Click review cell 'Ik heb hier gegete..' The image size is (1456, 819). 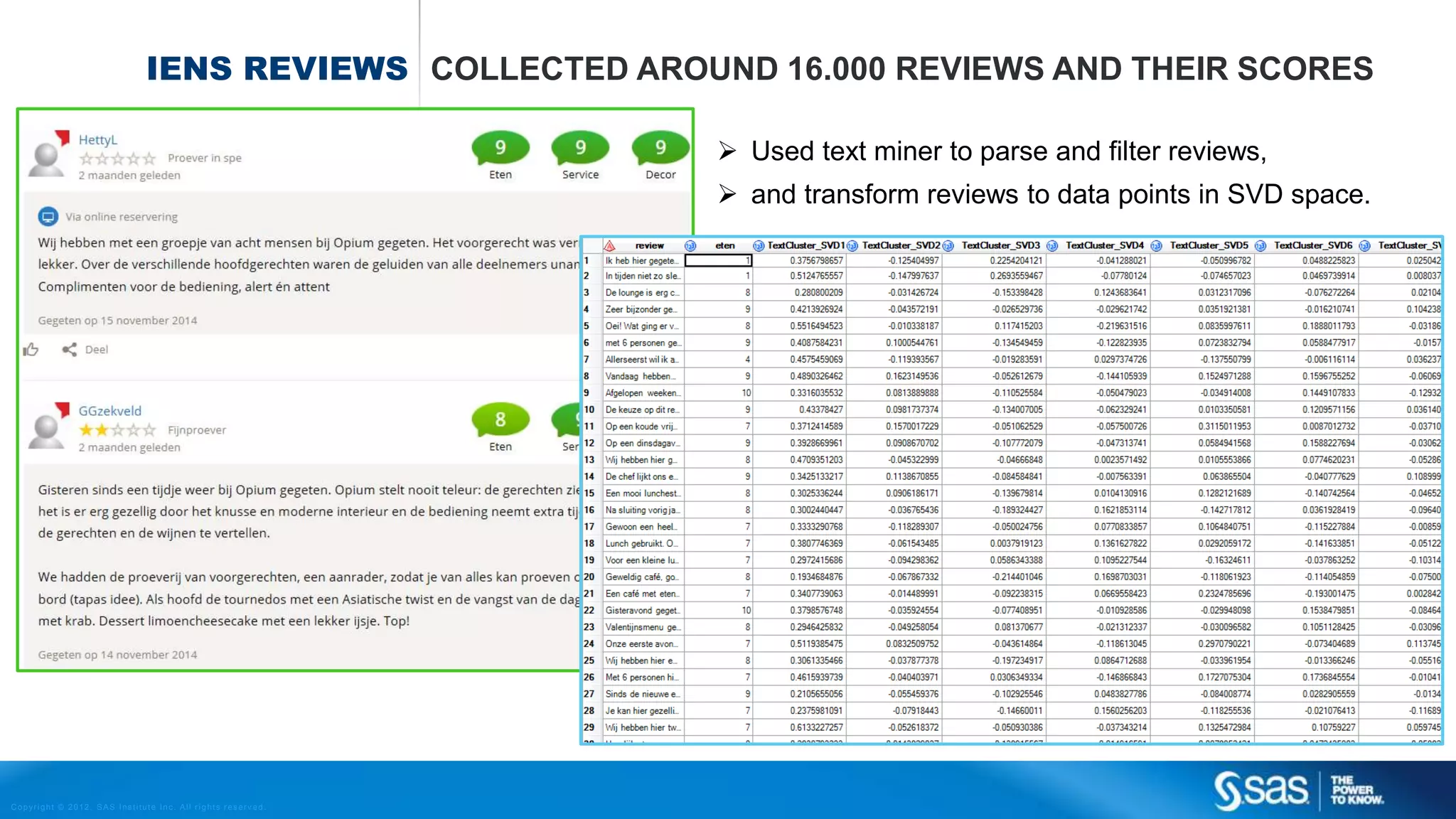coord(643,261)
